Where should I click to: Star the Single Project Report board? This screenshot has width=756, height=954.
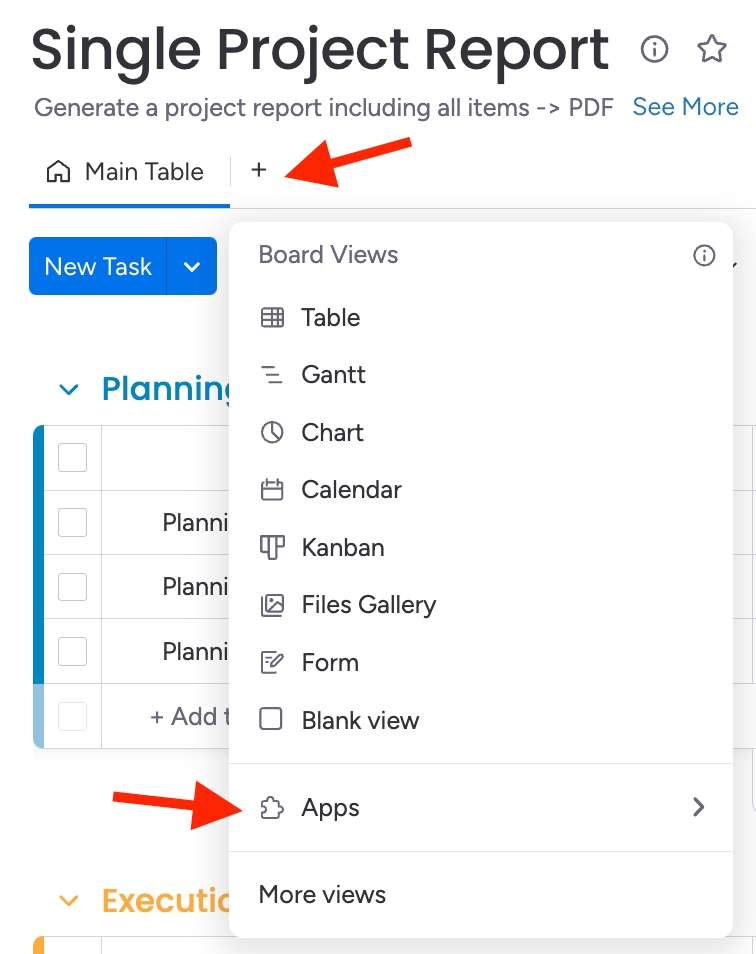[x=711, y=49]
